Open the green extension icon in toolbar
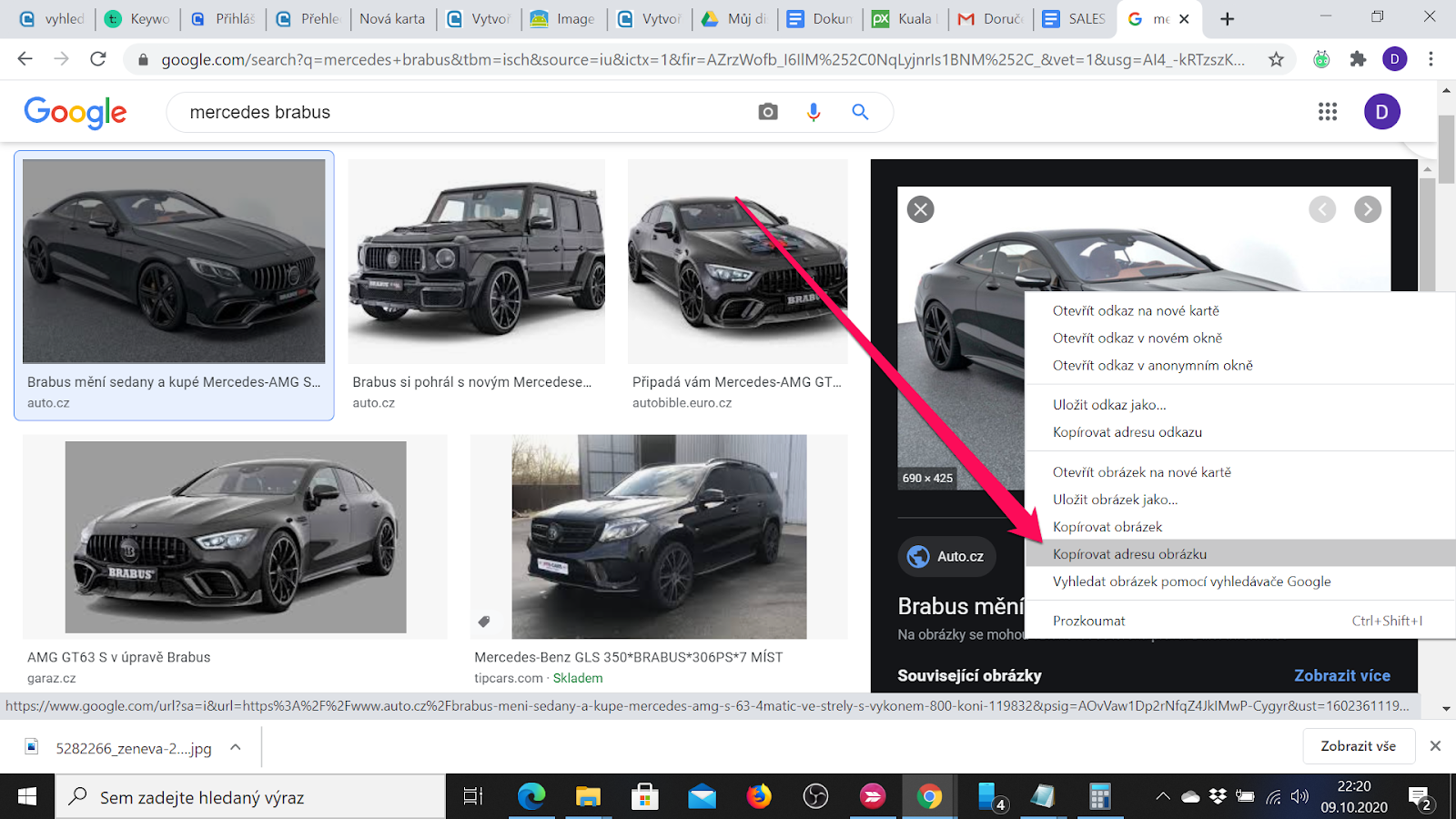Screen dimensions: 1456x819 tap(1321, 59)
